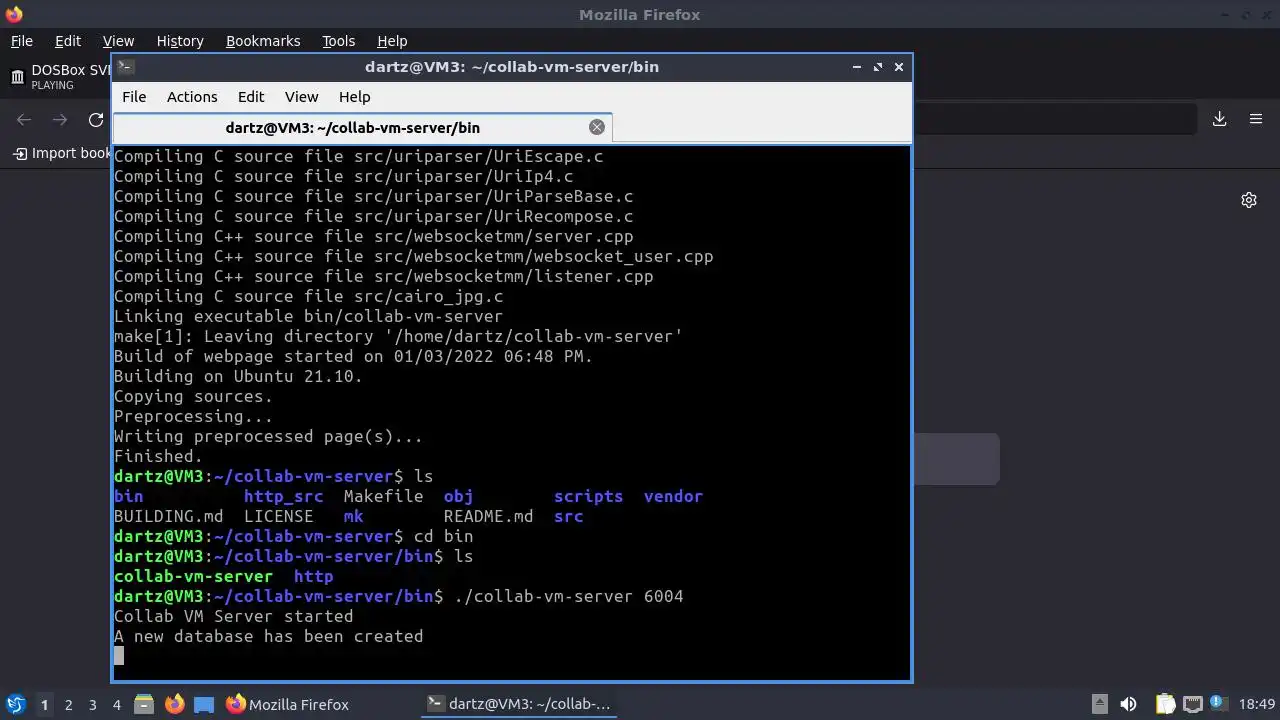Click 'vendor' directory in terminal listing
Screen dimensions: 1280x720
673,496
